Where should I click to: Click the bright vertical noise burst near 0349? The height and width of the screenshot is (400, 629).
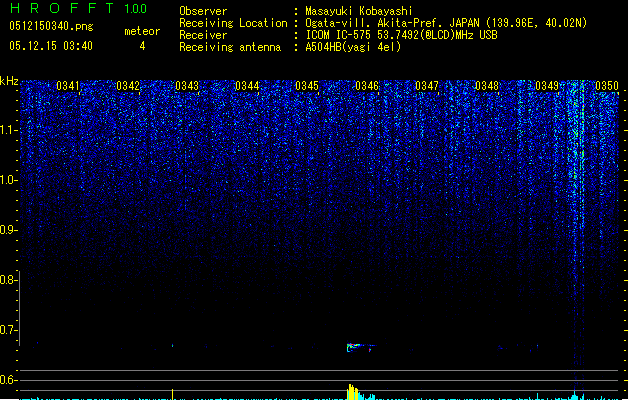(x=577, y=225)
